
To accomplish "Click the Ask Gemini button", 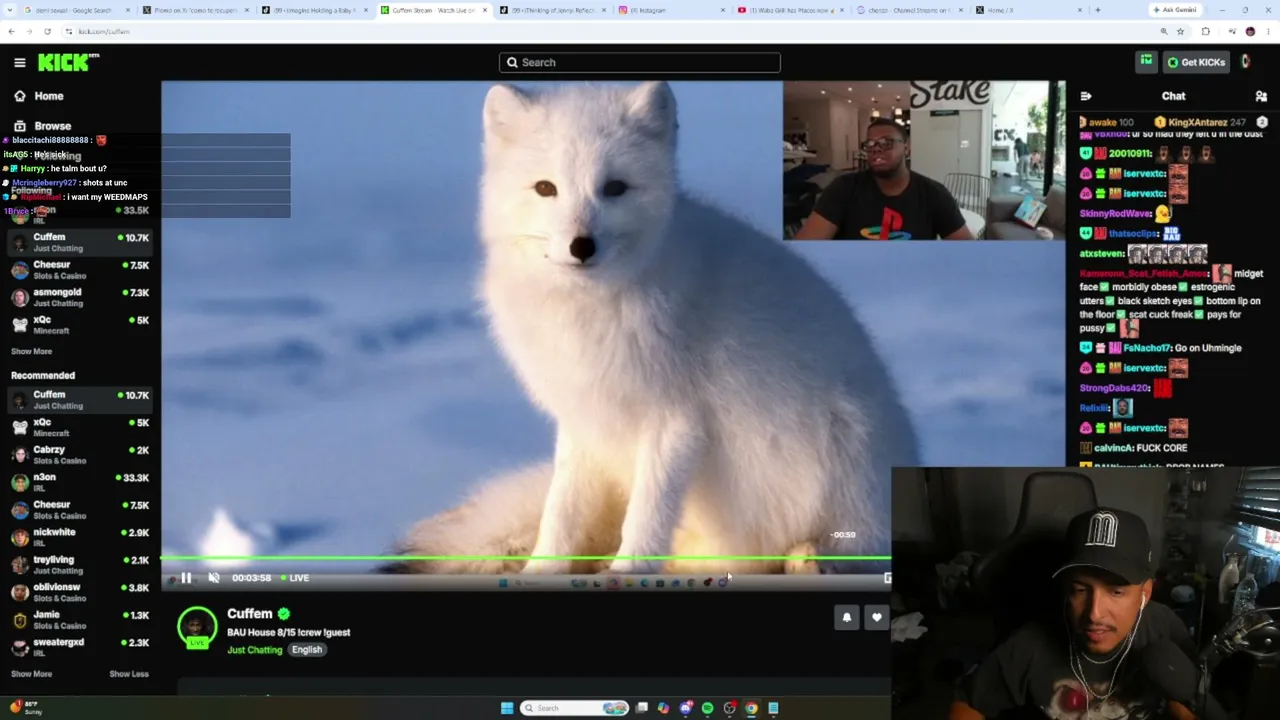I will 1175,10.
